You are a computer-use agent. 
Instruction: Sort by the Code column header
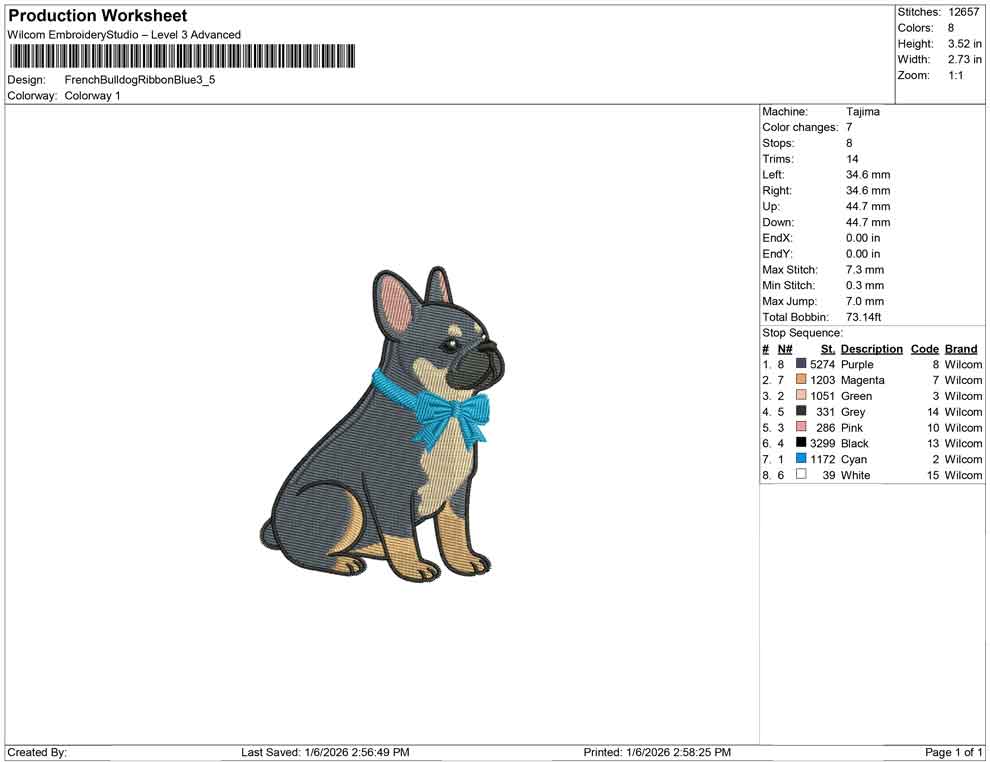[x=924, y=348]
